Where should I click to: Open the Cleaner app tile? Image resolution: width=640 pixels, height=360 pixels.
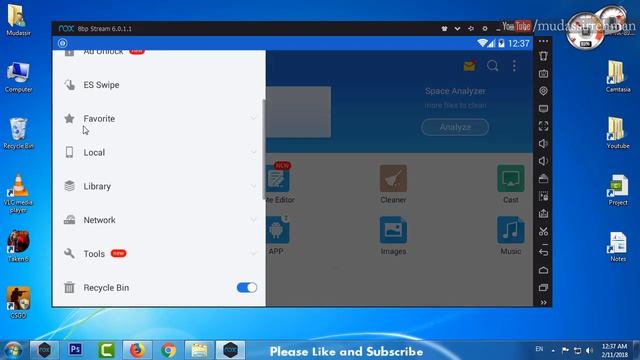[x=393, y=184]
